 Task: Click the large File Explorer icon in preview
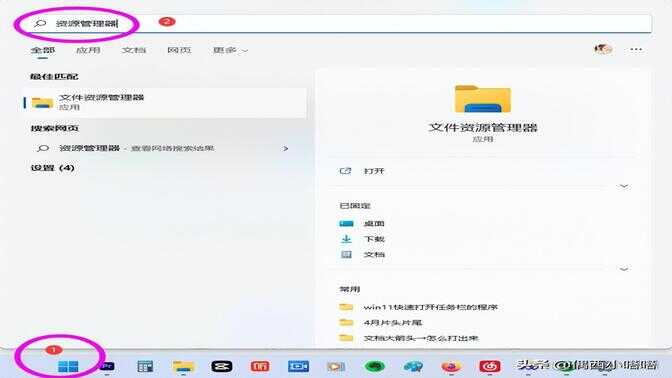(483, 99)
